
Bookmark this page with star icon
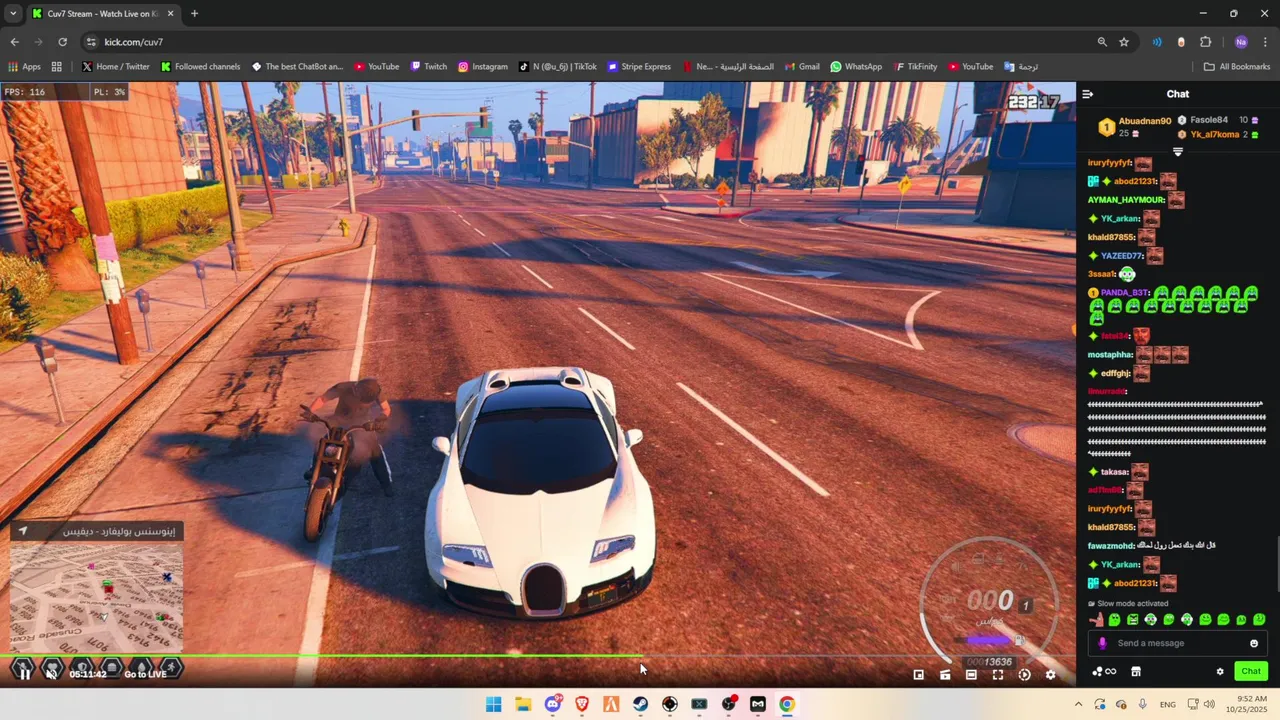click(1124, 42)
